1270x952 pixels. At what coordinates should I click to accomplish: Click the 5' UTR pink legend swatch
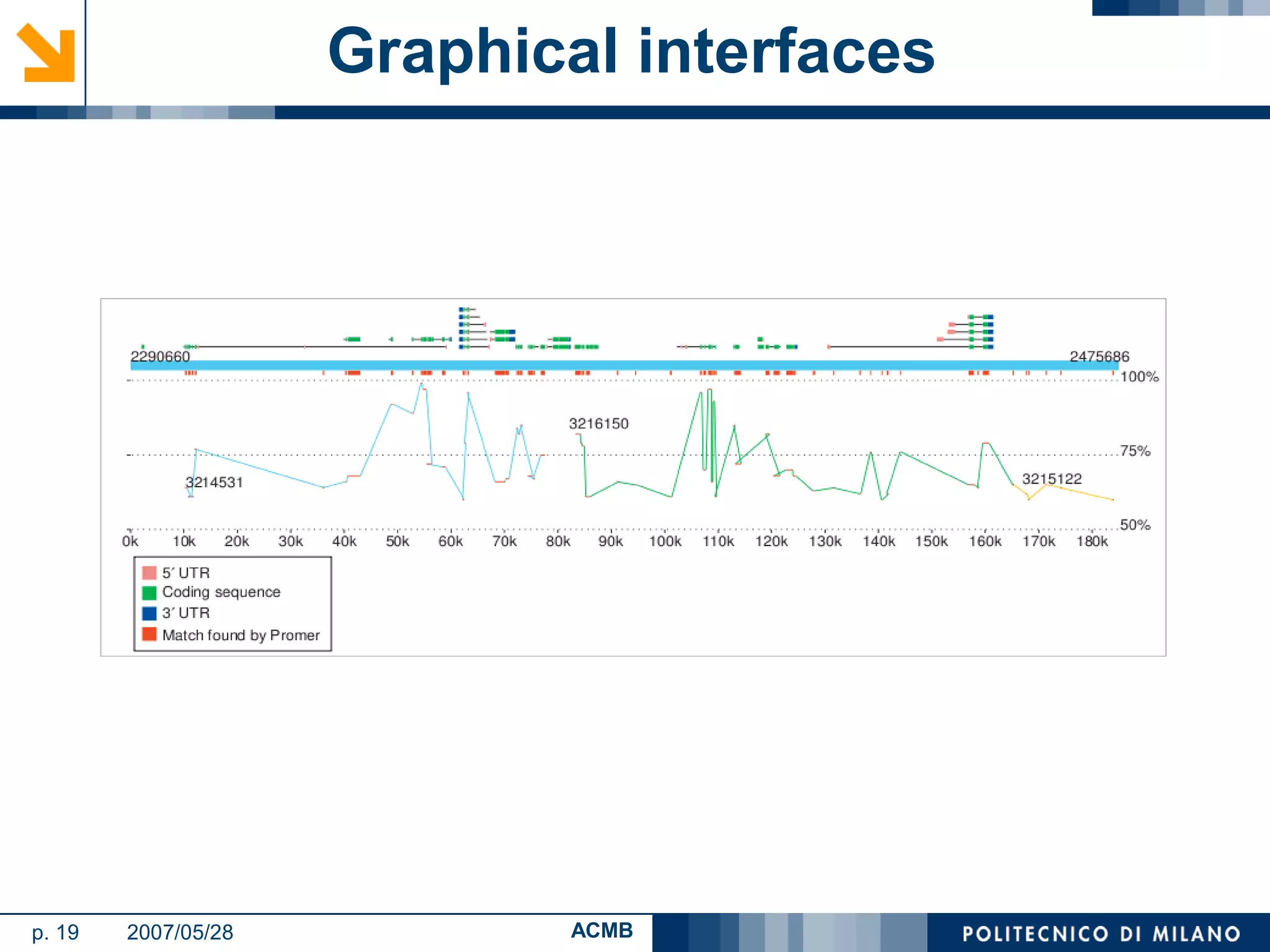click(x=149, y=573)
